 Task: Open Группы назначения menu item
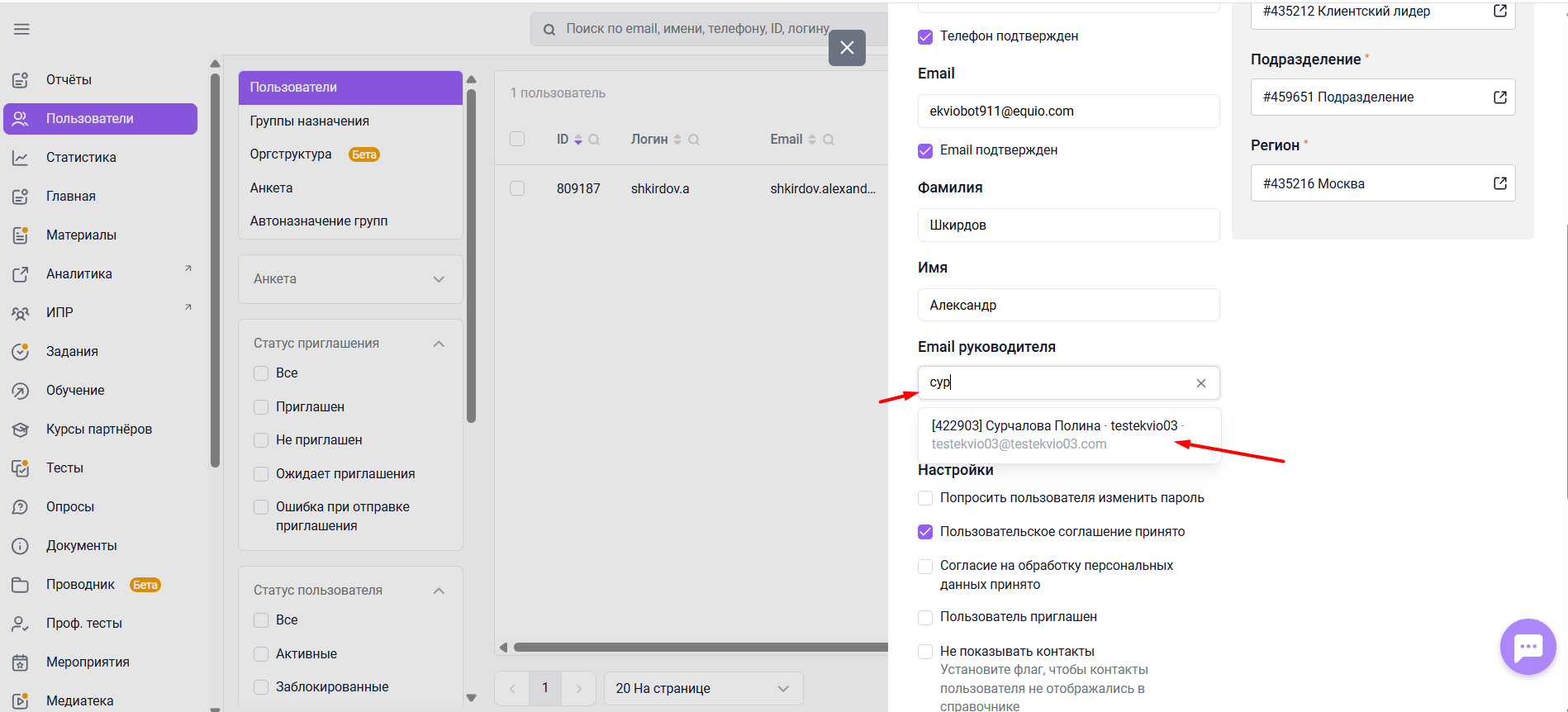[x=310, y=121]
